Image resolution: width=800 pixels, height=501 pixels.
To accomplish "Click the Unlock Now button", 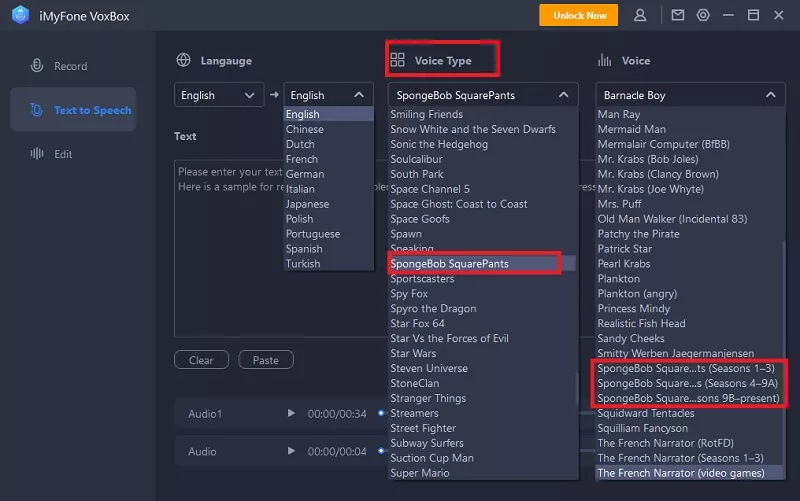I will [579, 15].
